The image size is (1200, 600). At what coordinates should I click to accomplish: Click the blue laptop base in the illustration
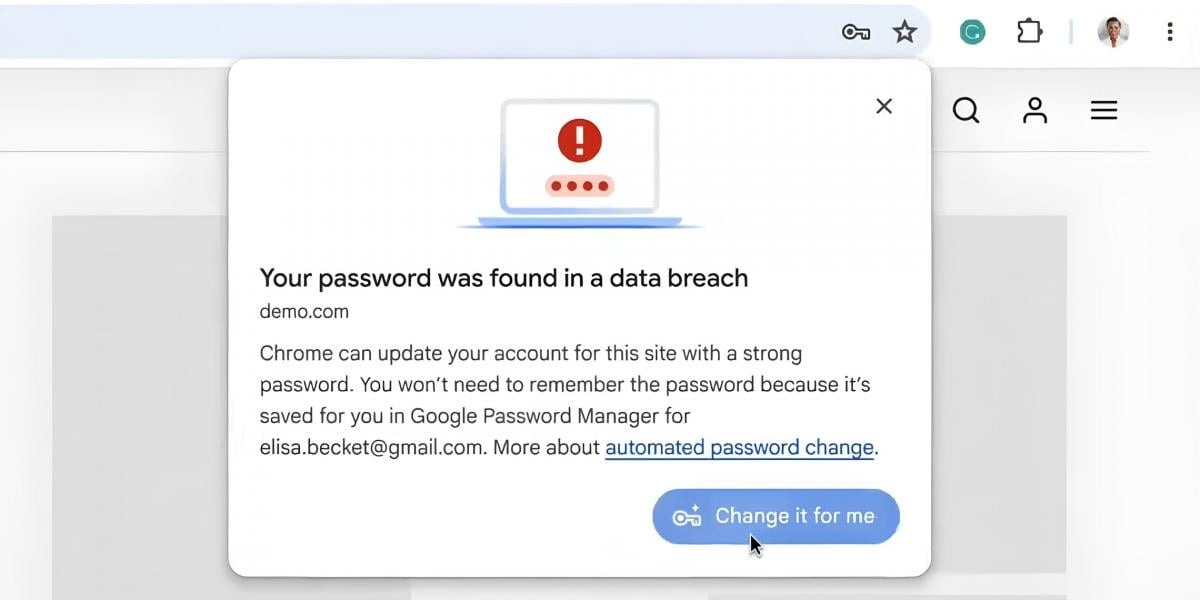click(579, 222)
